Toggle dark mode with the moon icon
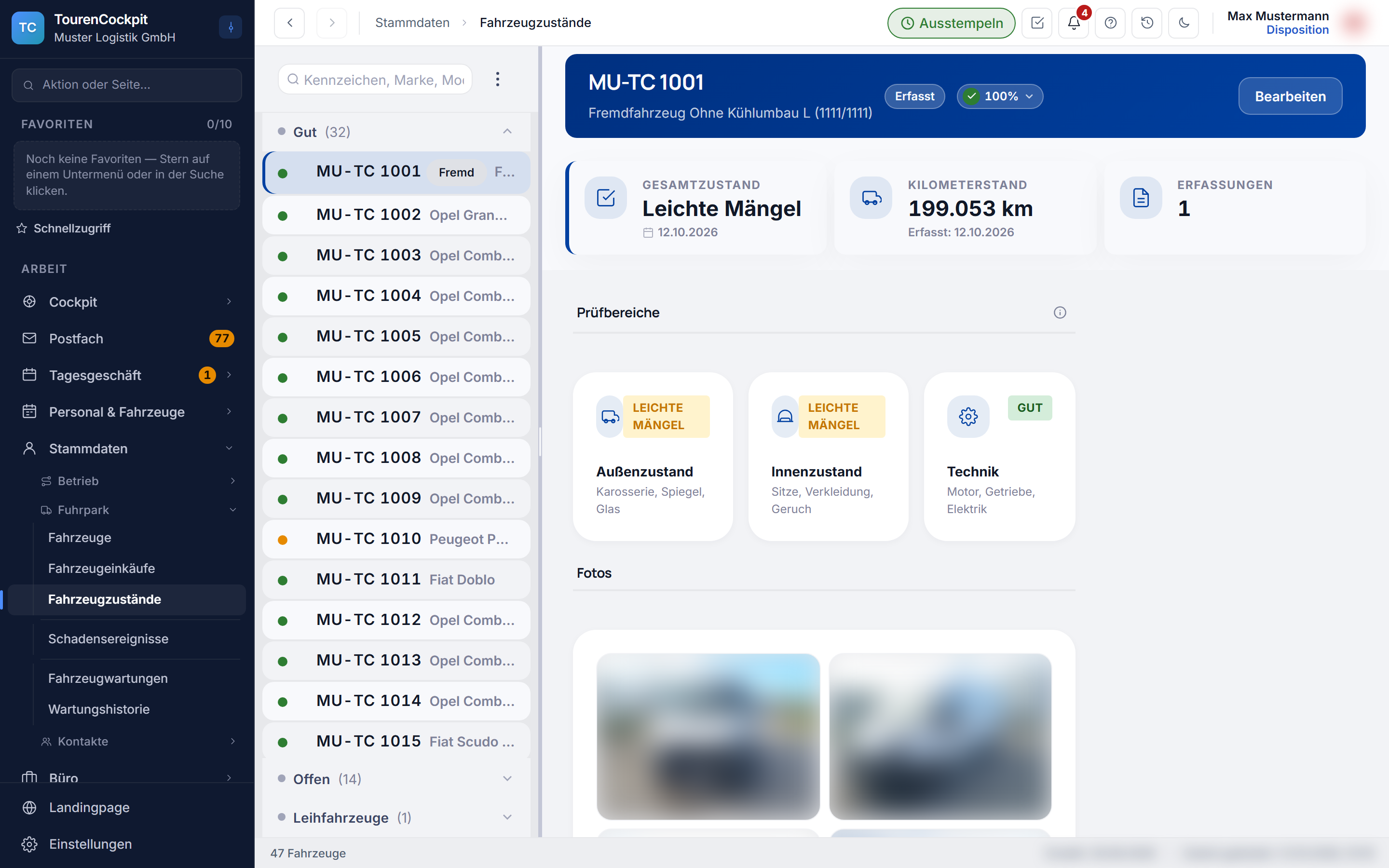The width and height of the screenshot is (1389, 868). coord(1184,23)
